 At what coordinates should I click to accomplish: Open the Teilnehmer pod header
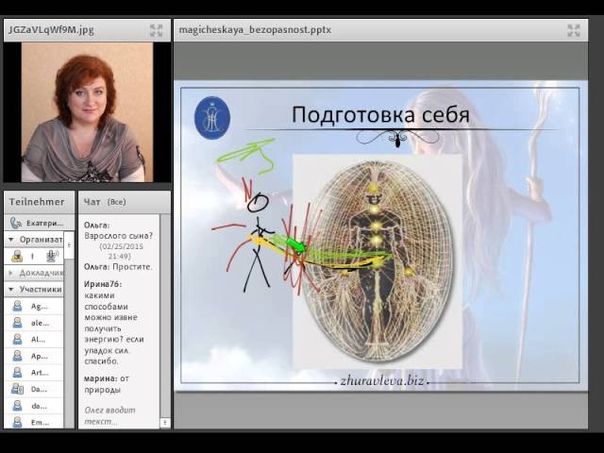tap(39, 202)
